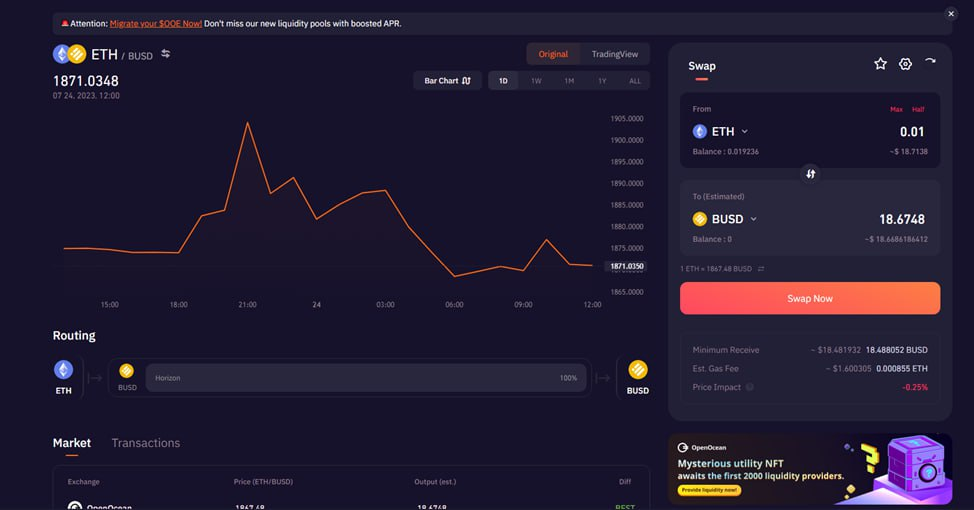Click the Mysterious utility NFT banner
974x510 pixels.
(810, 469)
